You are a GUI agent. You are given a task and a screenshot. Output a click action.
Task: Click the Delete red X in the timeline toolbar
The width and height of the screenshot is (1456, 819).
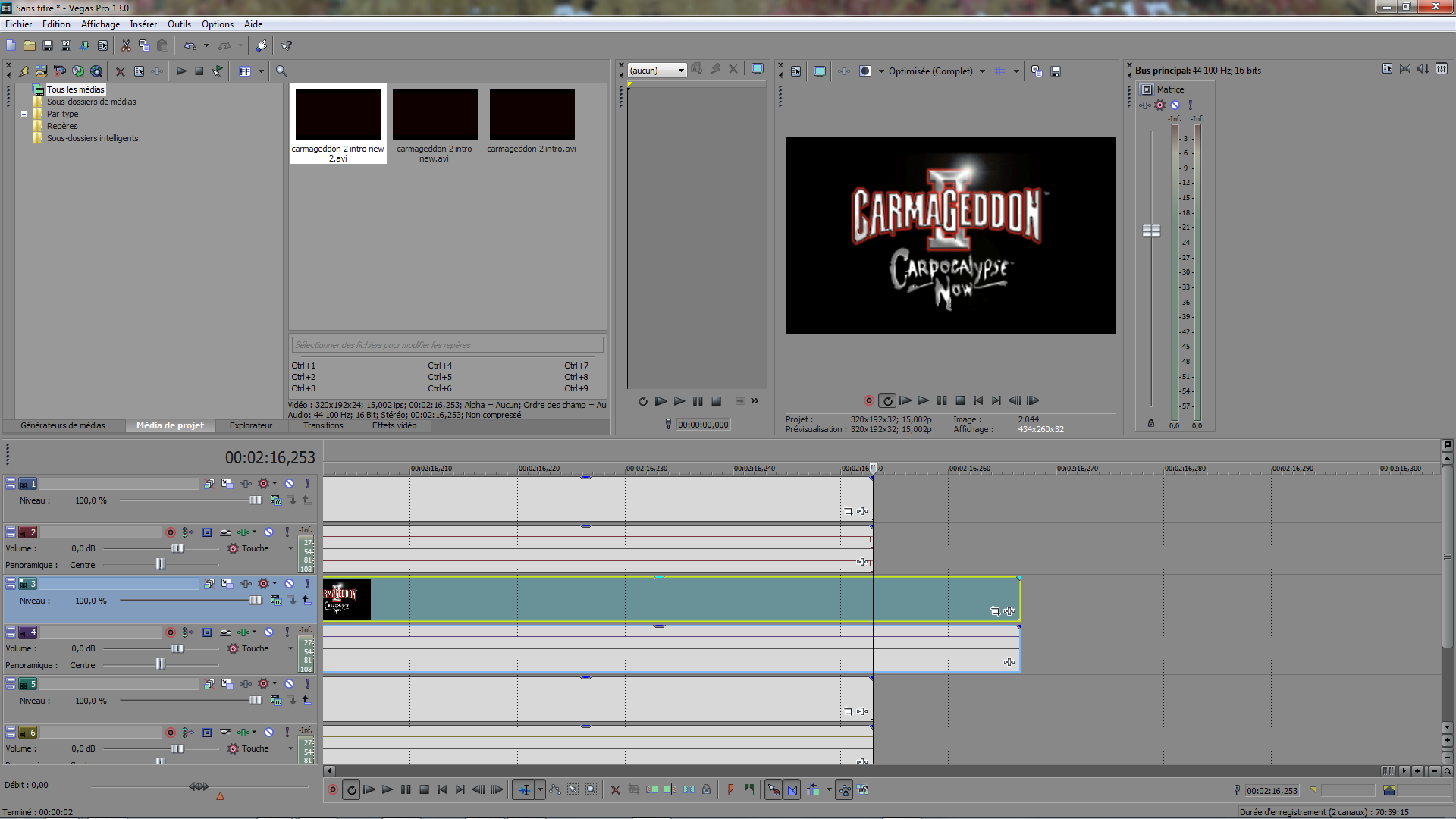[616, 790]
